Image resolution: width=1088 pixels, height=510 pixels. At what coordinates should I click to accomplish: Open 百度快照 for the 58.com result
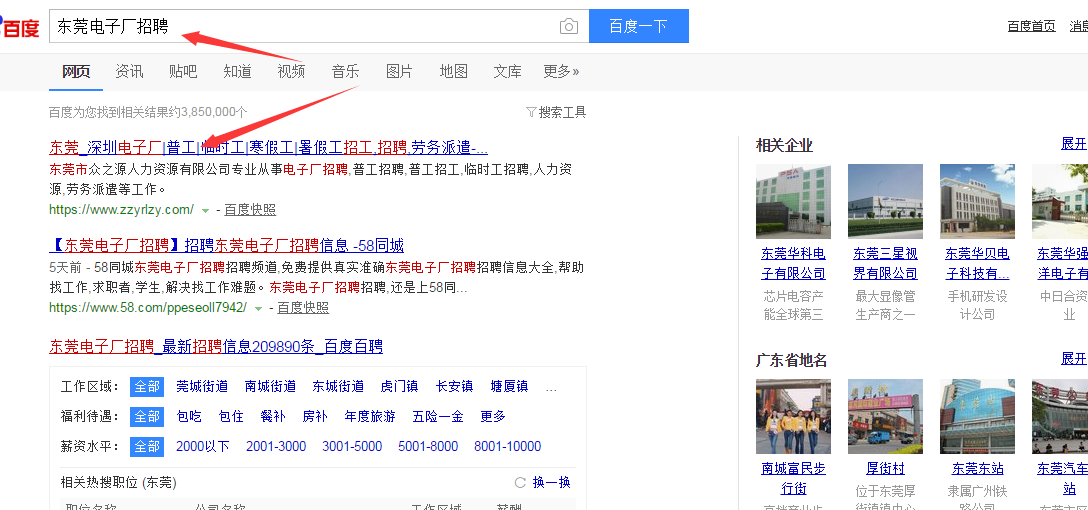coord(303,308)
